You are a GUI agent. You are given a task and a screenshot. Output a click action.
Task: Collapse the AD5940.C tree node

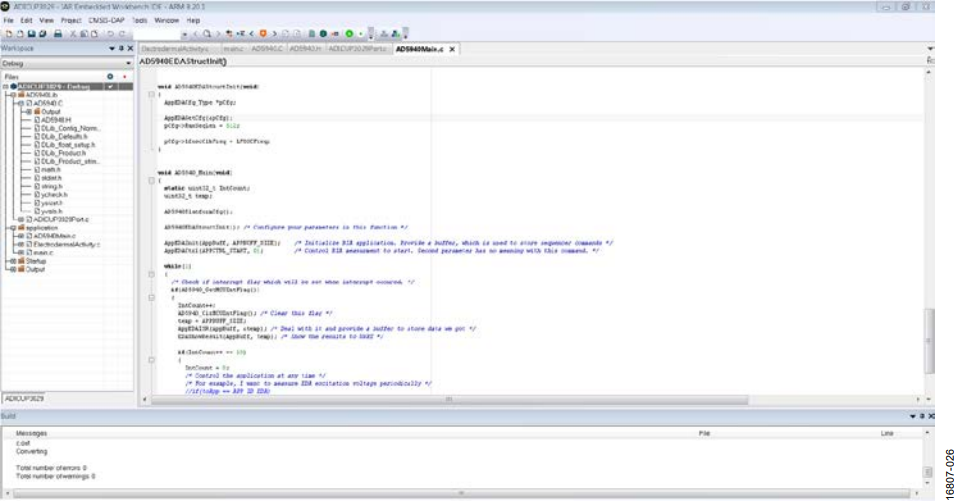(21, 103)
